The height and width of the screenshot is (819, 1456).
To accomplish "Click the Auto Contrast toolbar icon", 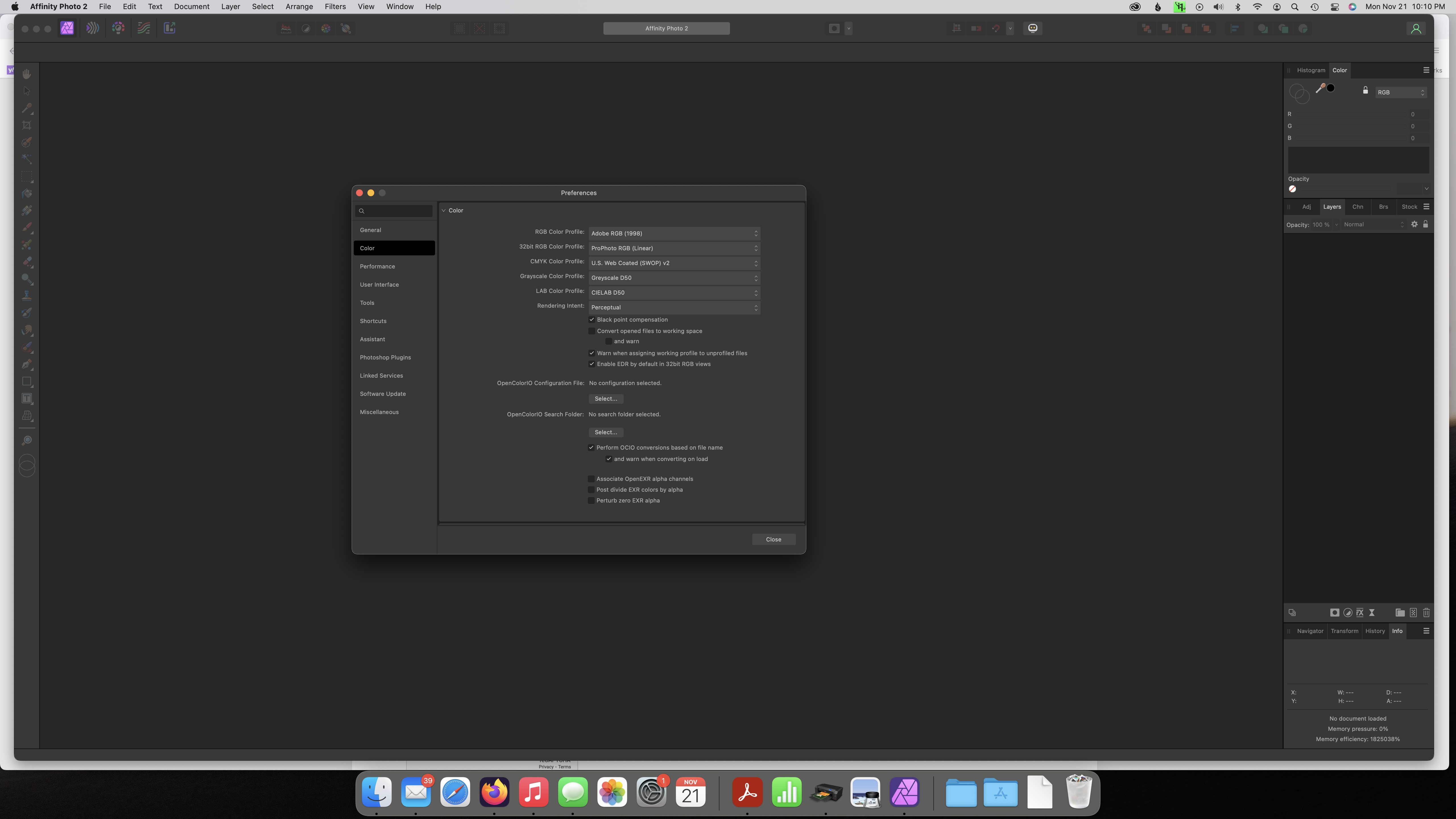I will pyautogui.click(x=306, y=28).
